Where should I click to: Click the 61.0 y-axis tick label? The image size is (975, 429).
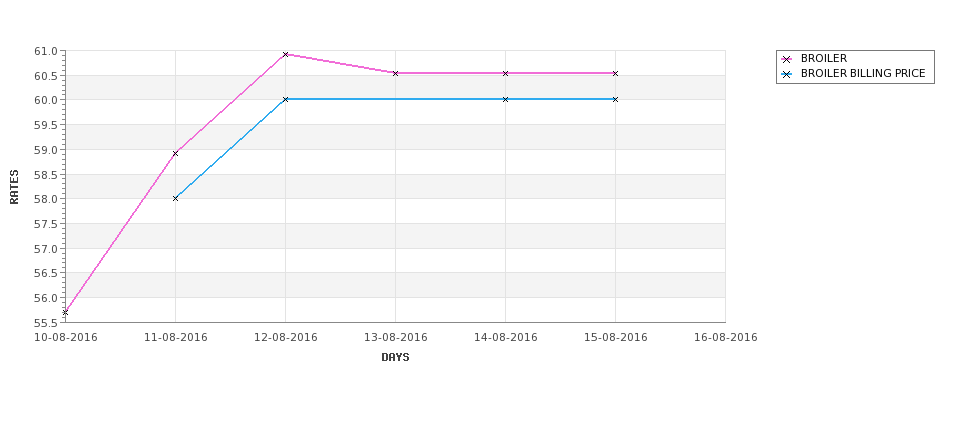coord(47,51)
